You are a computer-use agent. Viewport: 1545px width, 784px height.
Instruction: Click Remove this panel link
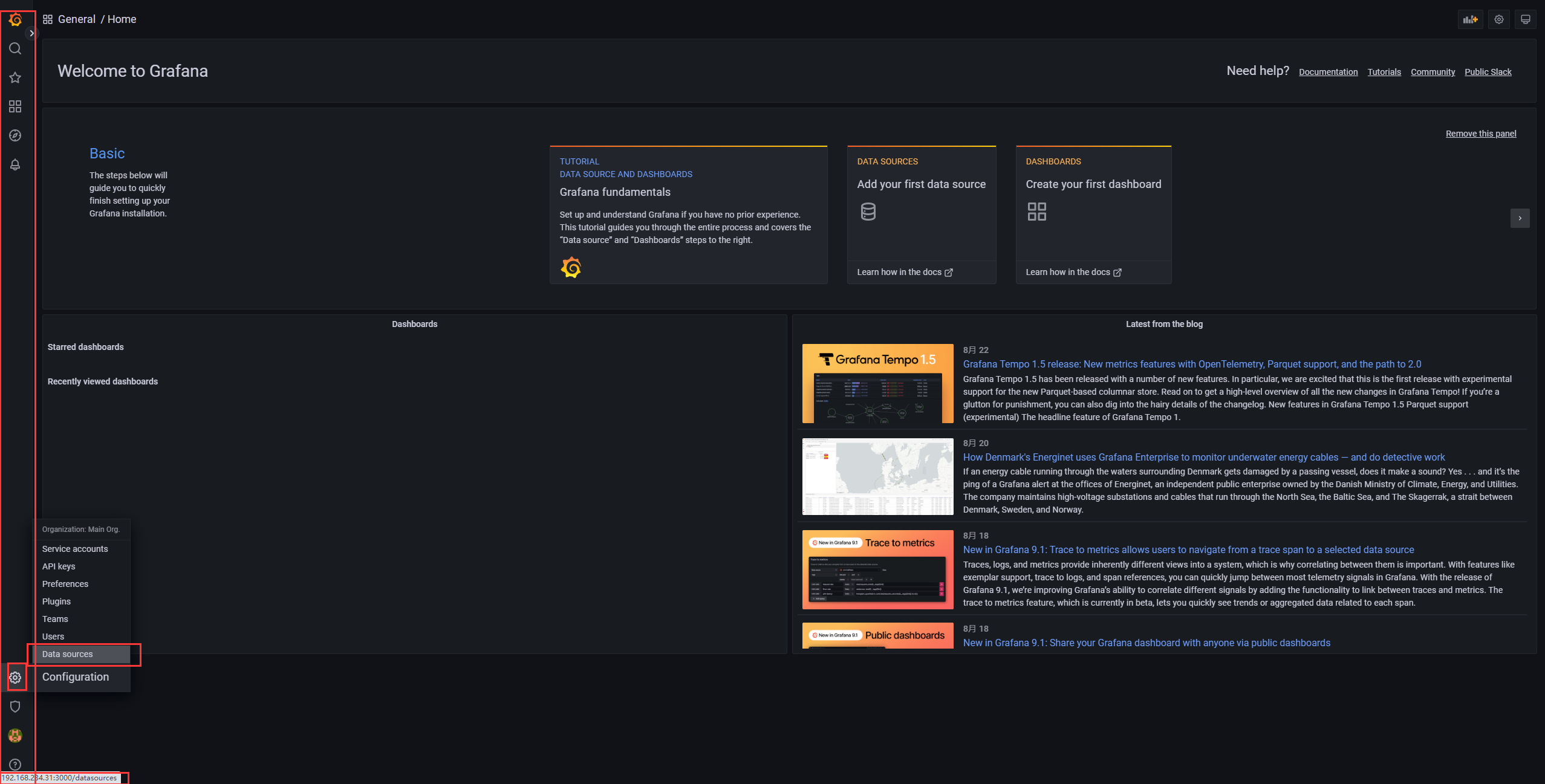click(1481, 134)
